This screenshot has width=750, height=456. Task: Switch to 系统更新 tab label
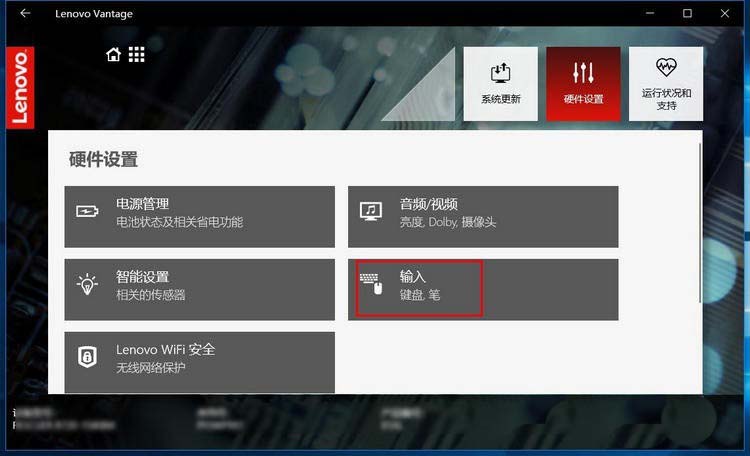(500, 100)
